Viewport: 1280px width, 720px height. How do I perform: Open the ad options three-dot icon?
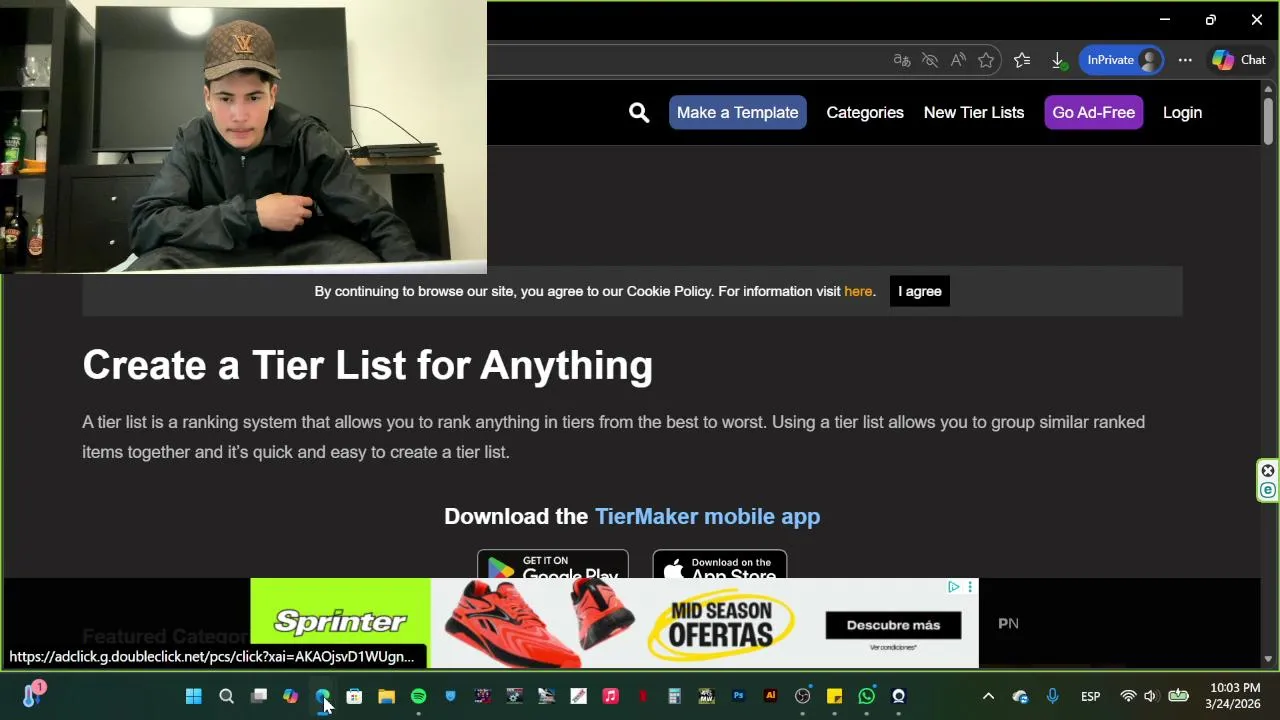pyautogui.click(x=969, y=587)
